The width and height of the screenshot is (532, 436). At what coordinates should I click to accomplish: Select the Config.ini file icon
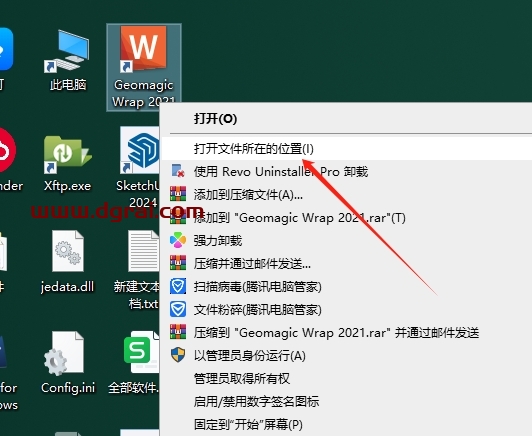(64, 353)
